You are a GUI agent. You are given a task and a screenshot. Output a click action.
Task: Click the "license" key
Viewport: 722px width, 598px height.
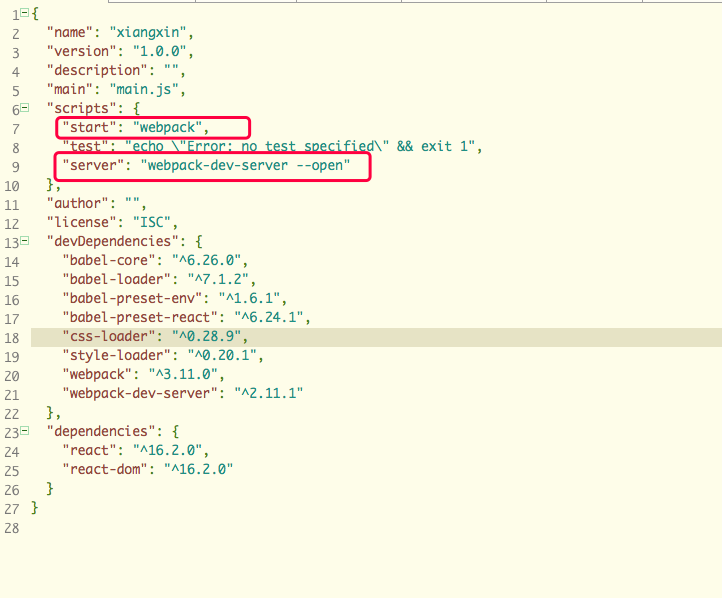pyautogui.click(x=82, y=222)
